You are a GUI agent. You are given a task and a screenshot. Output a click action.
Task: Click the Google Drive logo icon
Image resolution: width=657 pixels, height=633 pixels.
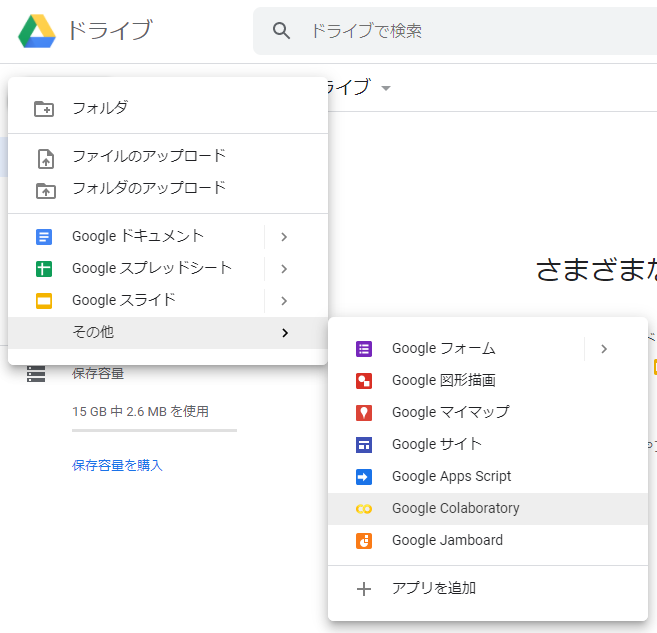pos(37,31)
